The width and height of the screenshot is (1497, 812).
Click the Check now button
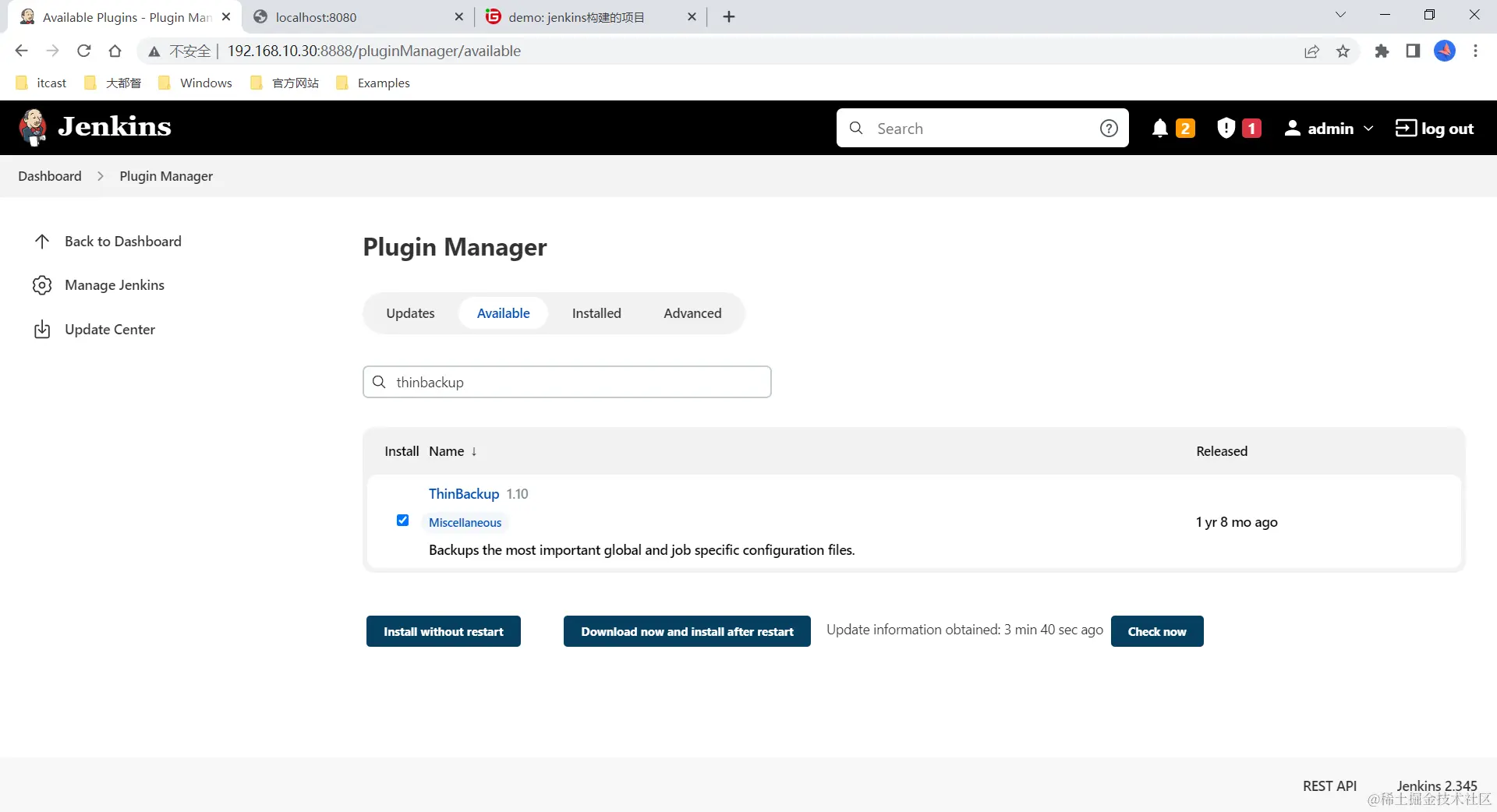click(x=1157, y=631)
